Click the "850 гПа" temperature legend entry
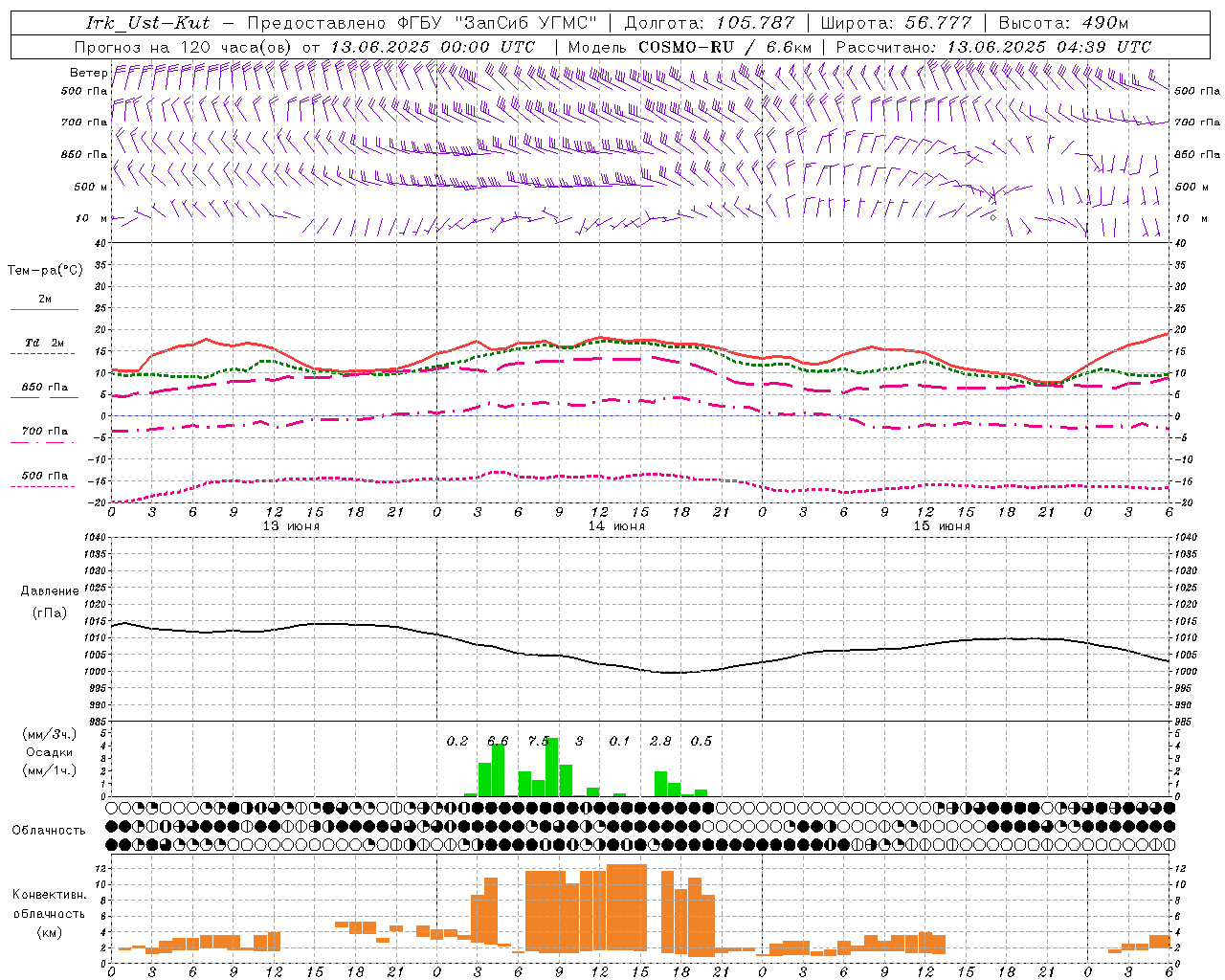Viewport: 1225px width, 980px height. 45,387
